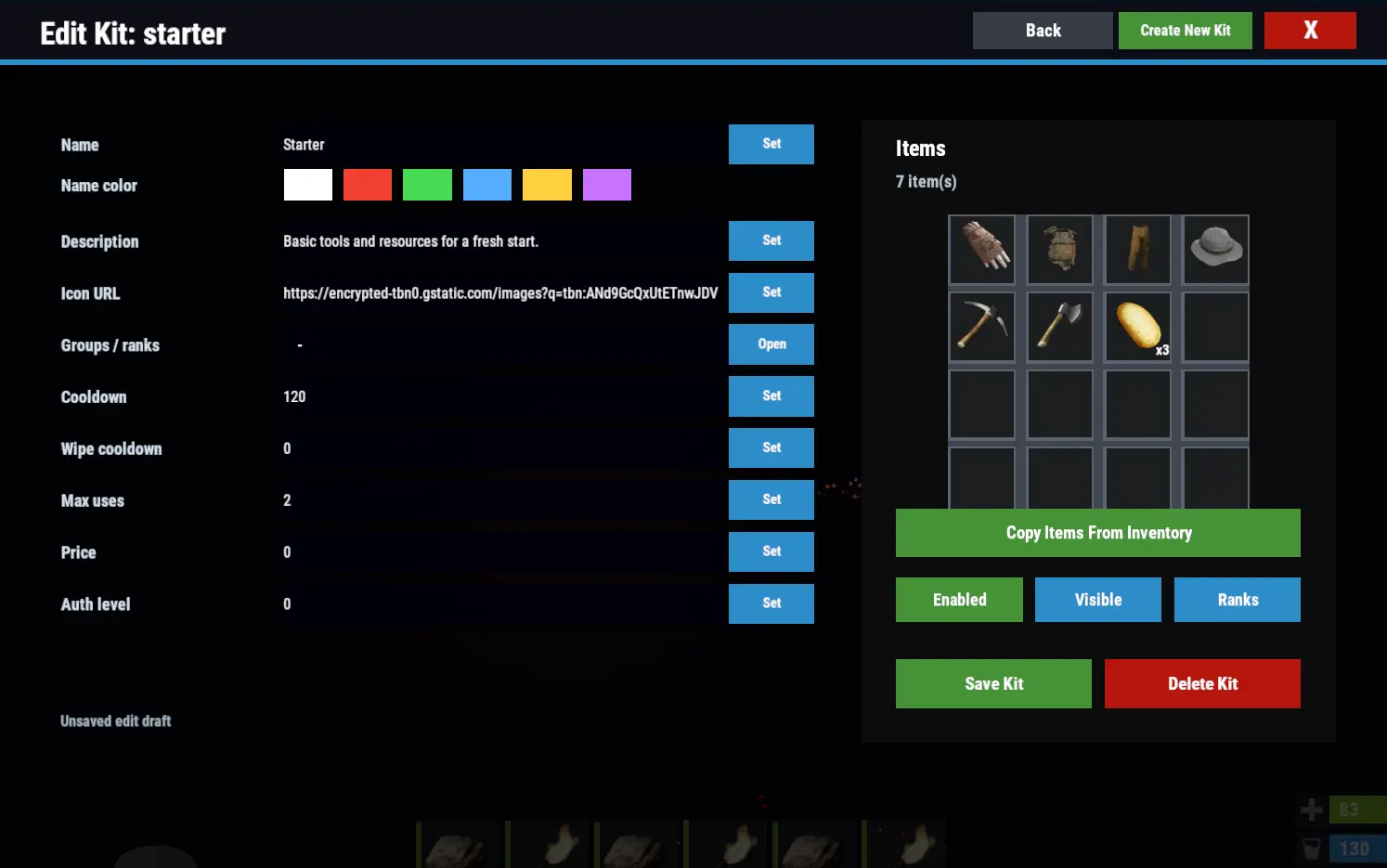Click the Price label
This screenshot has width=1387, height=868.
click(79, 552)
